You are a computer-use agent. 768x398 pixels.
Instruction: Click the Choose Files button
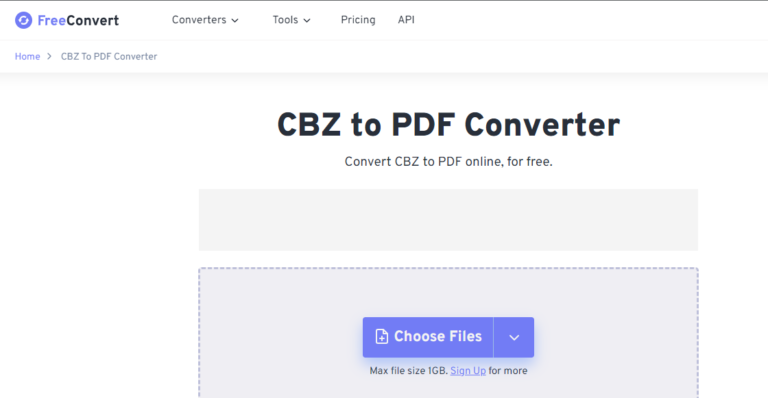(x=428, y=337)
